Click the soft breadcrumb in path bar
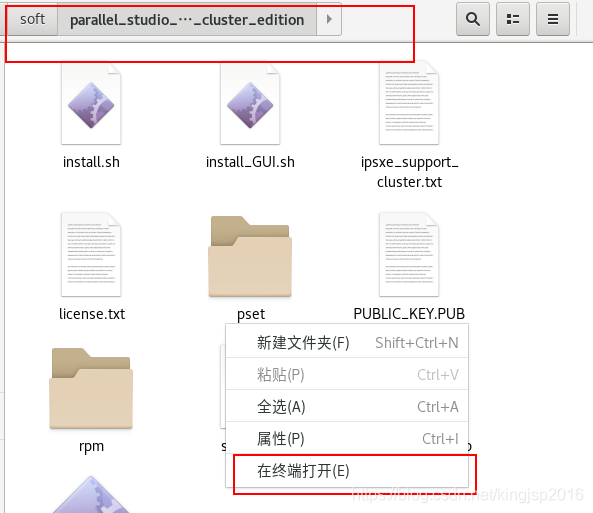 click(32, 19)
